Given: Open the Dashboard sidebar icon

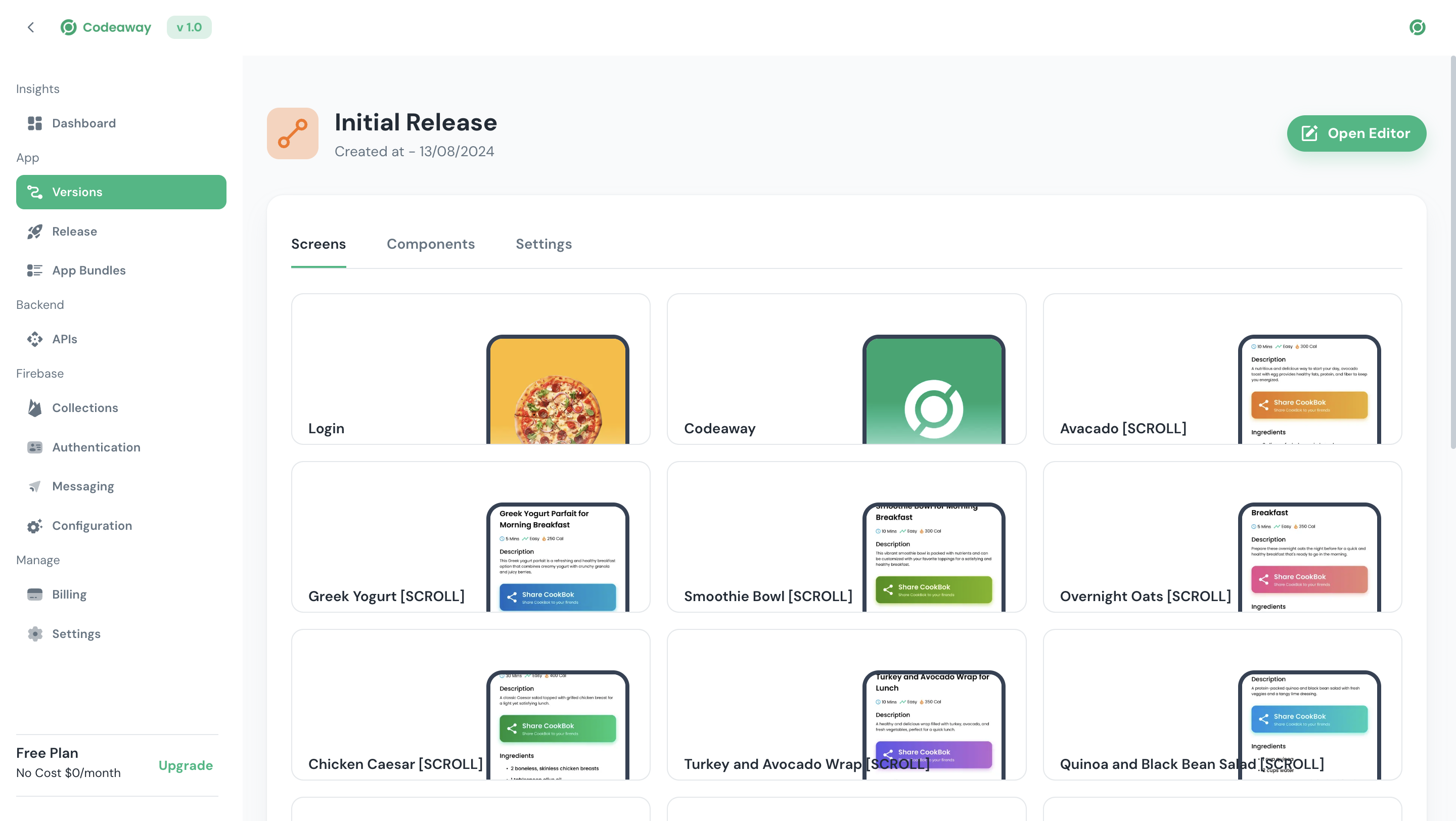Looking at the screenshot, I should coord(34,123).
